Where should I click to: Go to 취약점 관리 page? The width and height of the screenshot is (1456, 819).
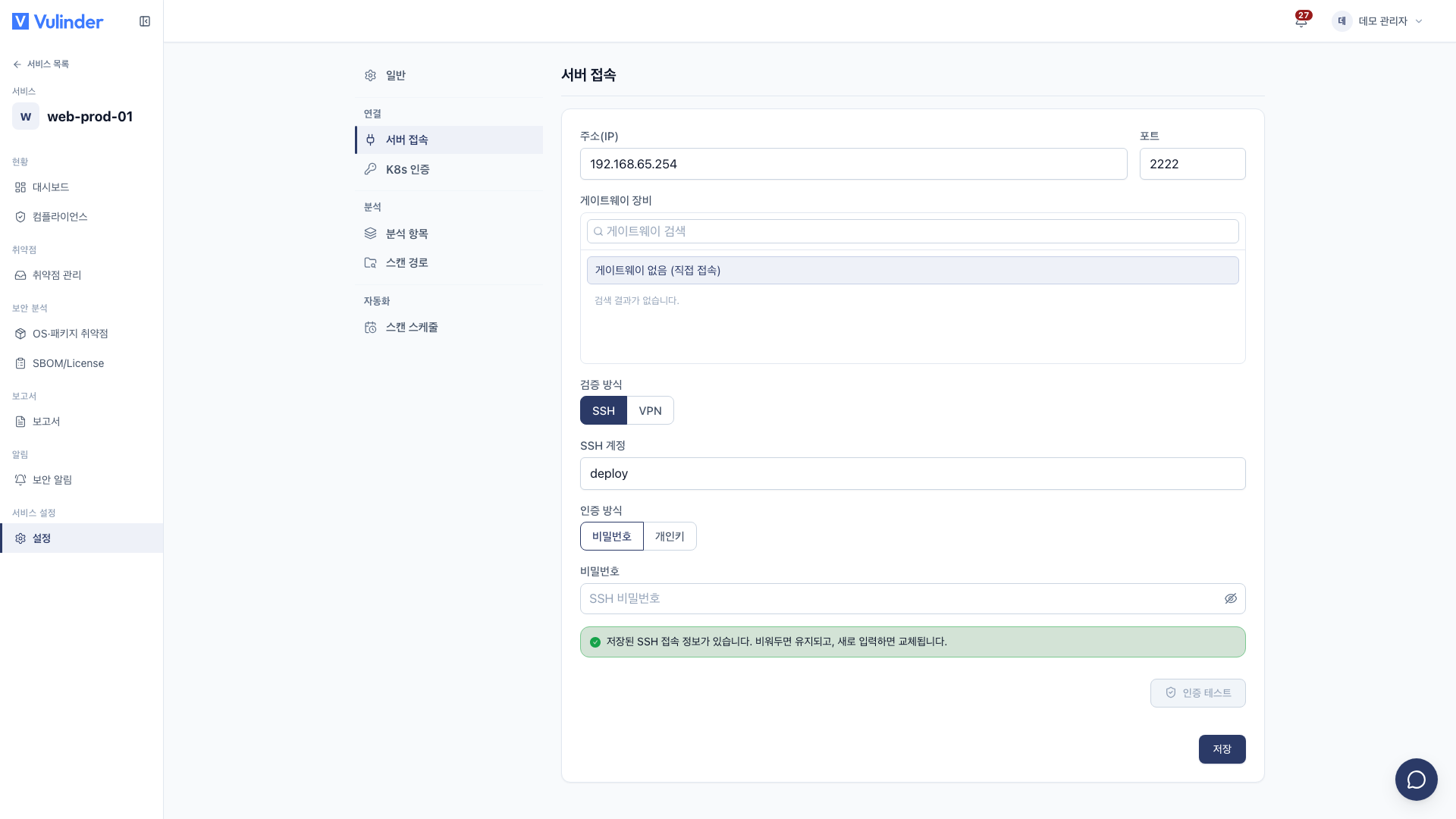point(81,275)
